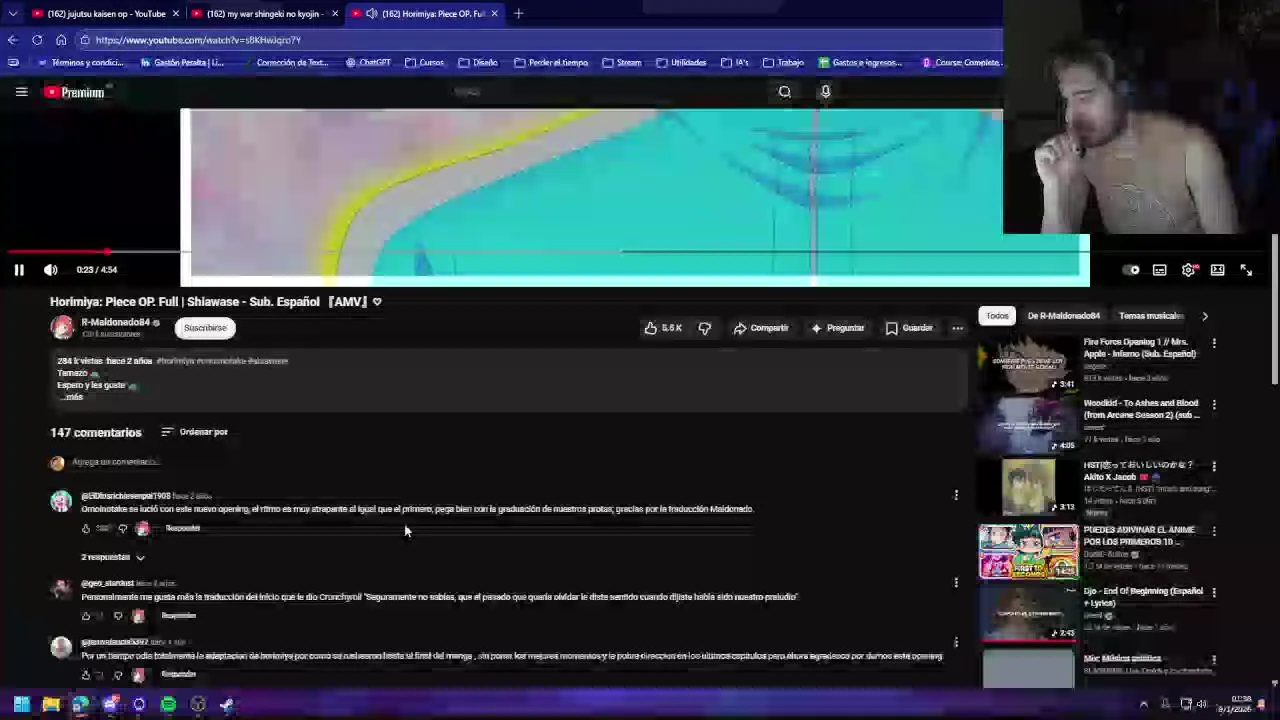
Task: Open the Ordenar por sort dropdown
Action: click(x=195, y=432)
